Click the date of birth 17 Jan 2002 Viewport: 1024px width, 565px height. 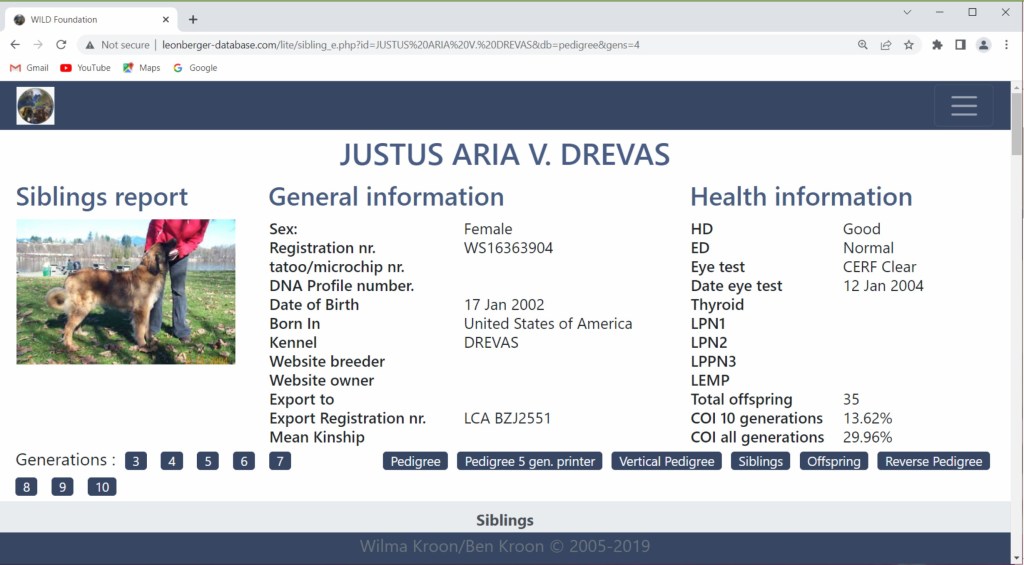click(x=504, y=305)
